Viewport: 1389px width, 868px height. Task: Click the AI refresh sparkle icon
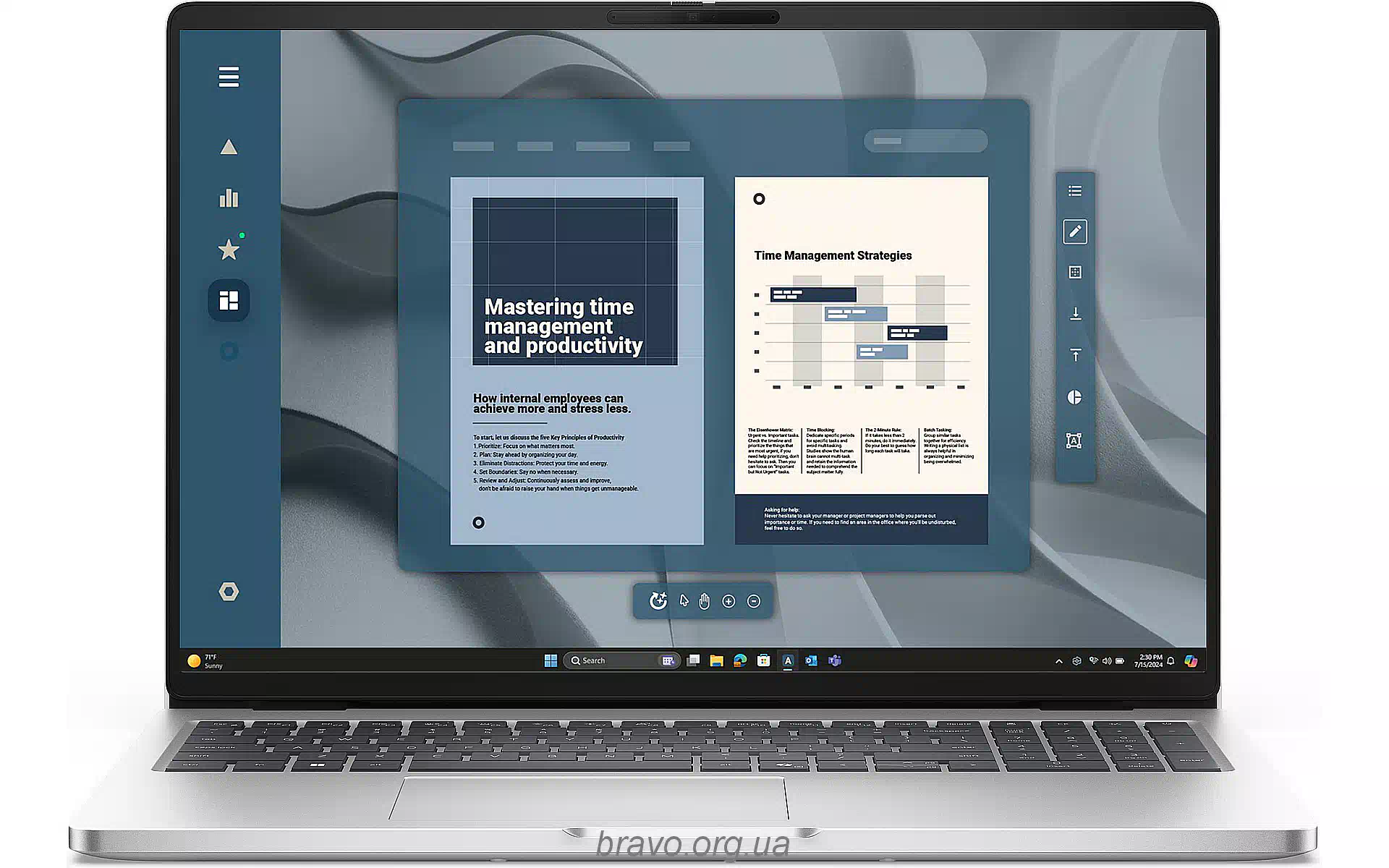pos(658,600)
